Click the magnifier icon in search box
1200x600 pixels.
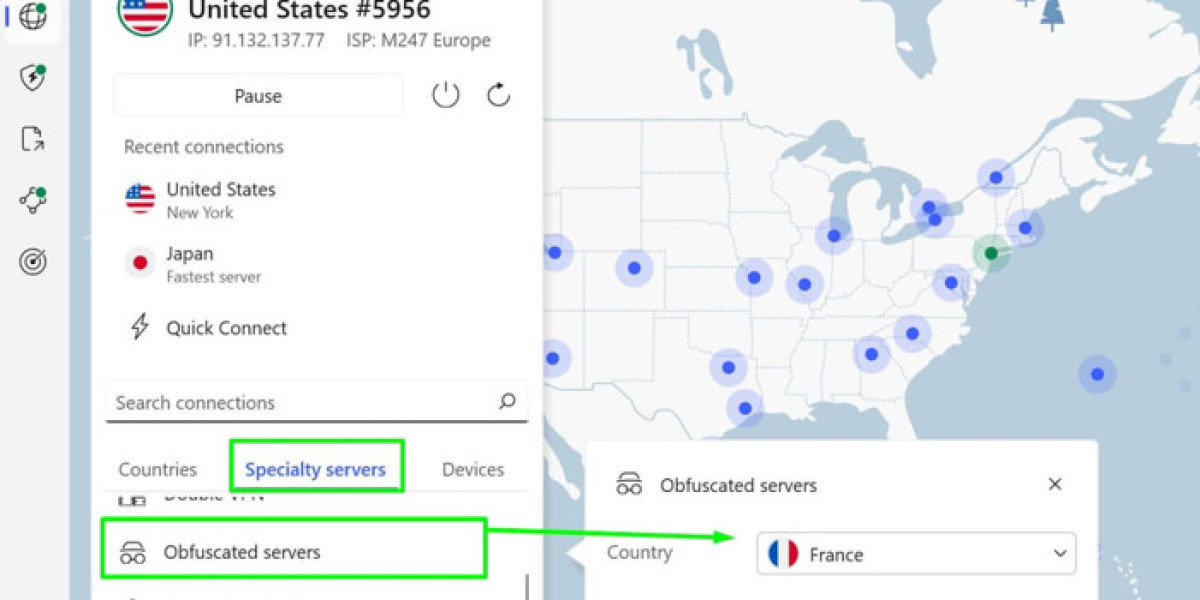pyautogui.click(x=507, y=402)
